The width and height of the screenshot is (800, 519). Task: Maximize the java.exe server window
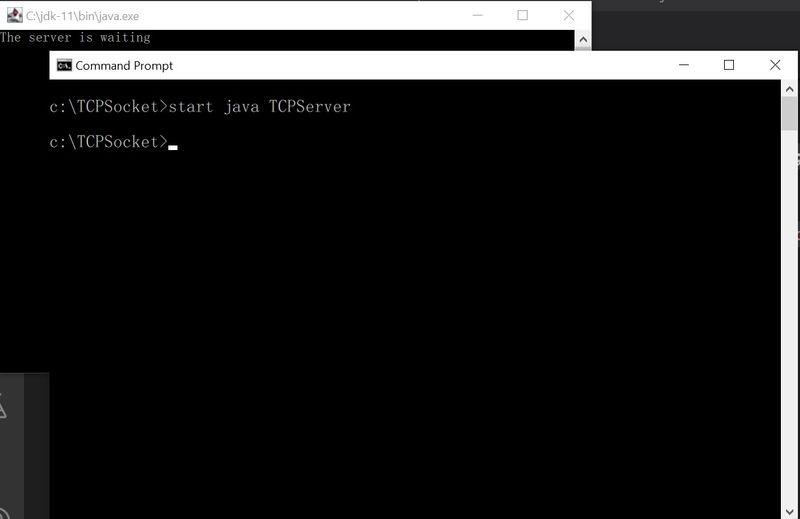[x=523, y=15]
